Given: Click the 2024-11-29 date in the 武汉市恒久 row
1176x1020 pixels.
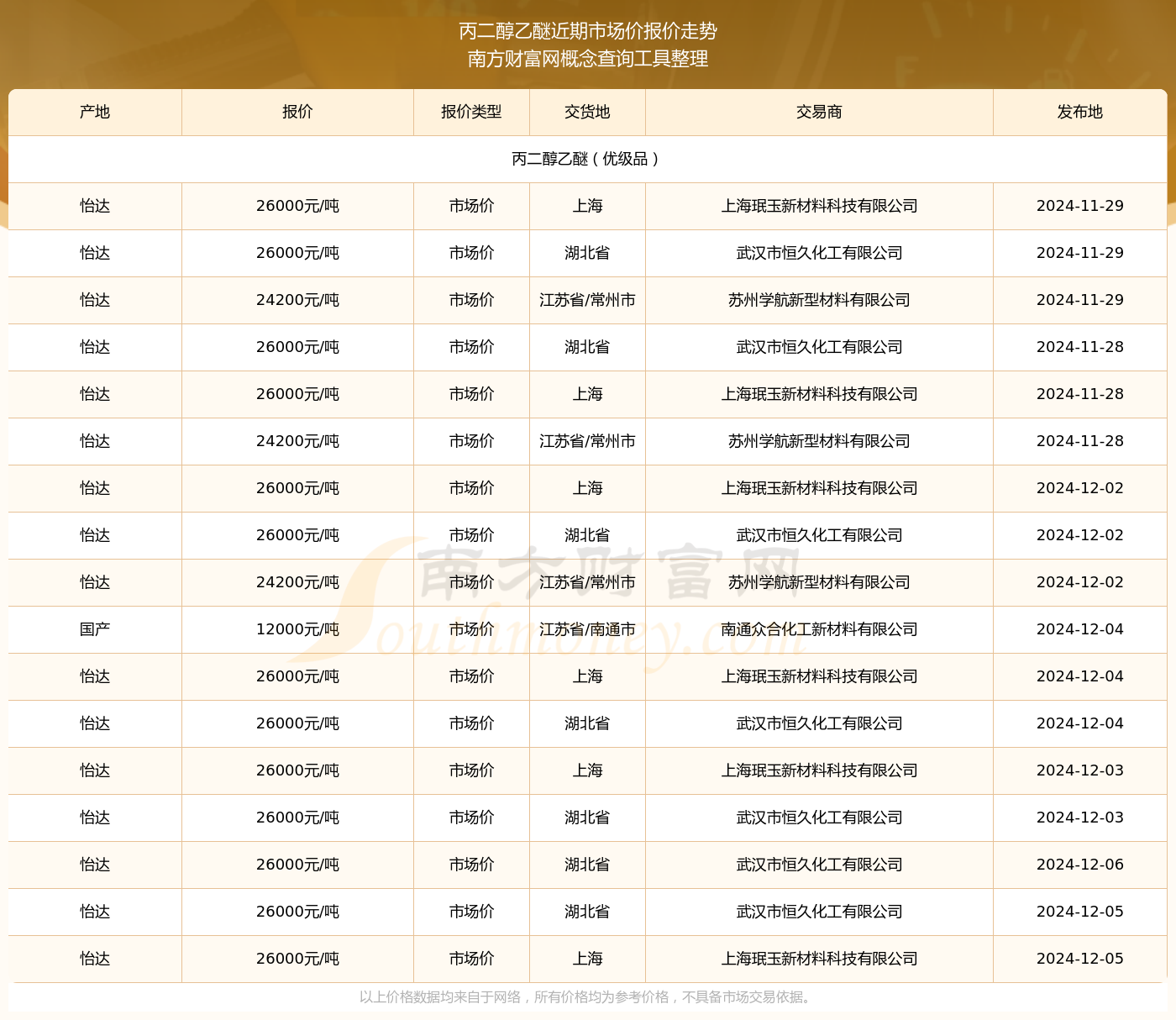Looking at the screenshot, I should click(1080, 253).
